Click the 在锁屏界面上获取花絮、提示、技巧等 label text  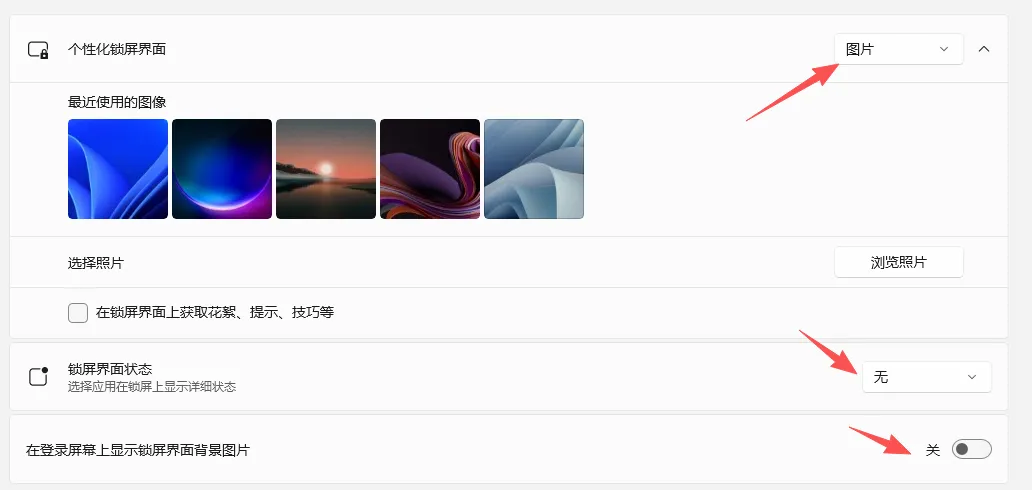tap(215, 312)
